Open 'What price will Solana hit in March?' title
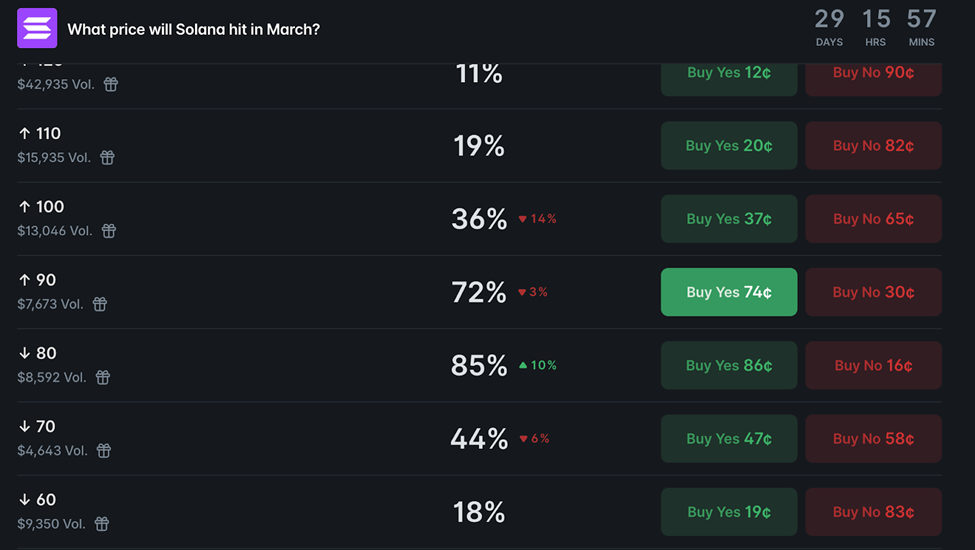 [193, 29]
